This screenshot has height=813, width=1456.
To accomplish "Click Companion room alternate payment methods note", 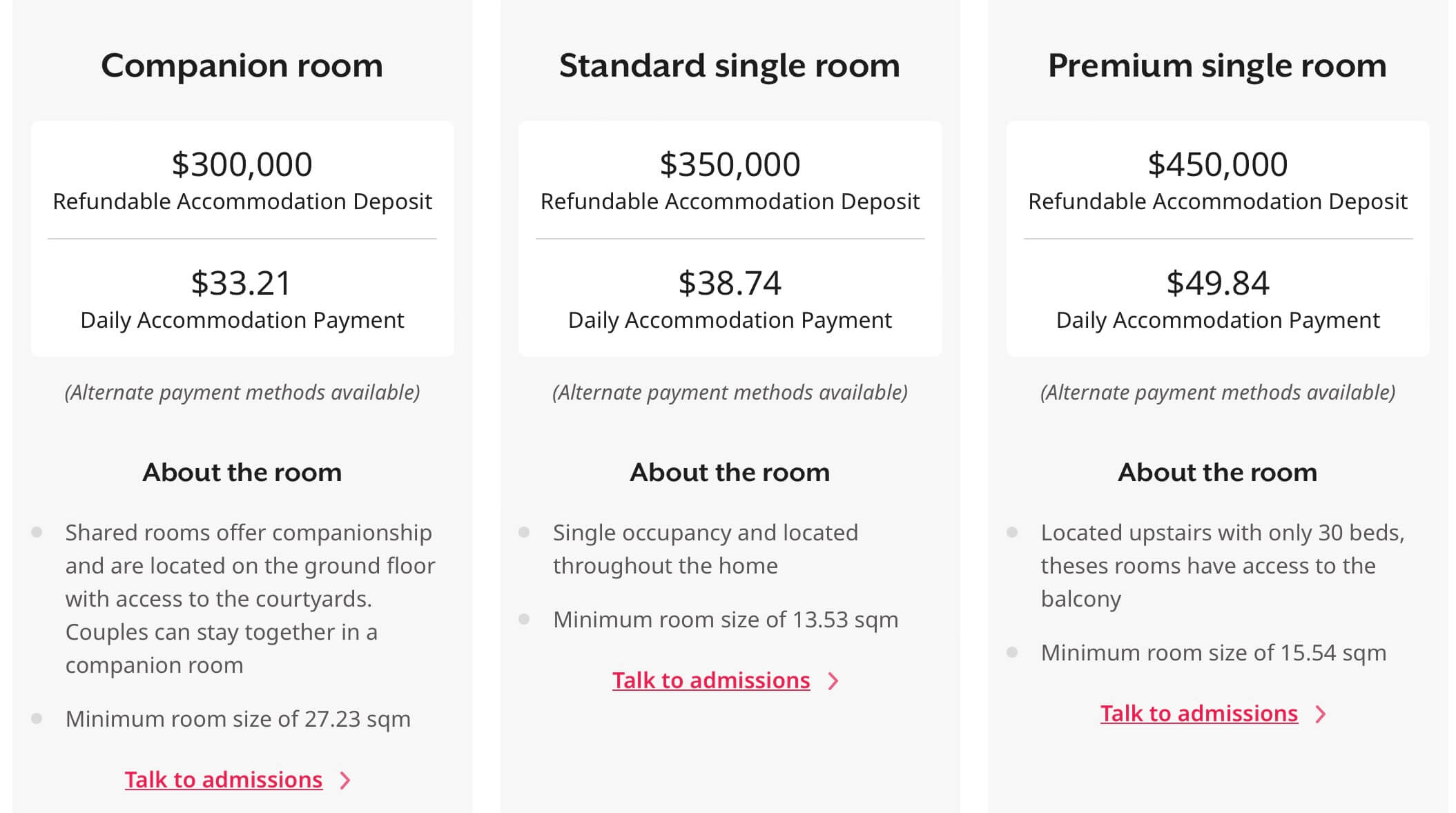I will (242, 392).
